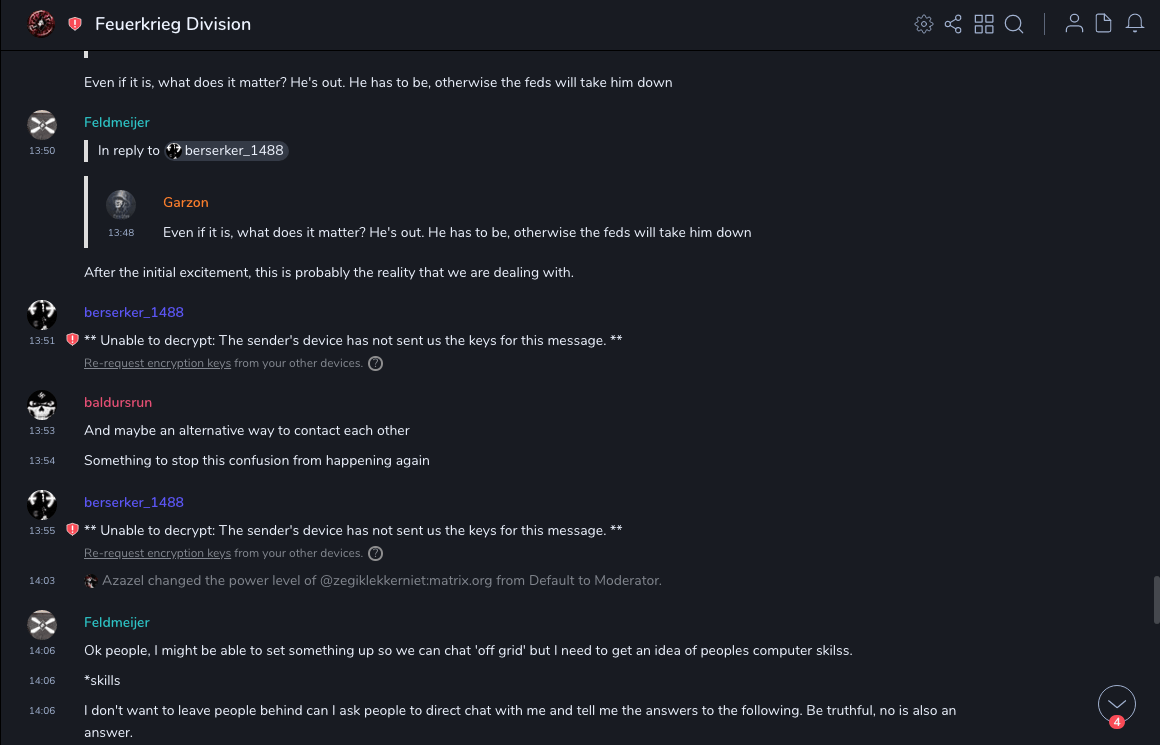Open room settings gear icon

(924, 24)
